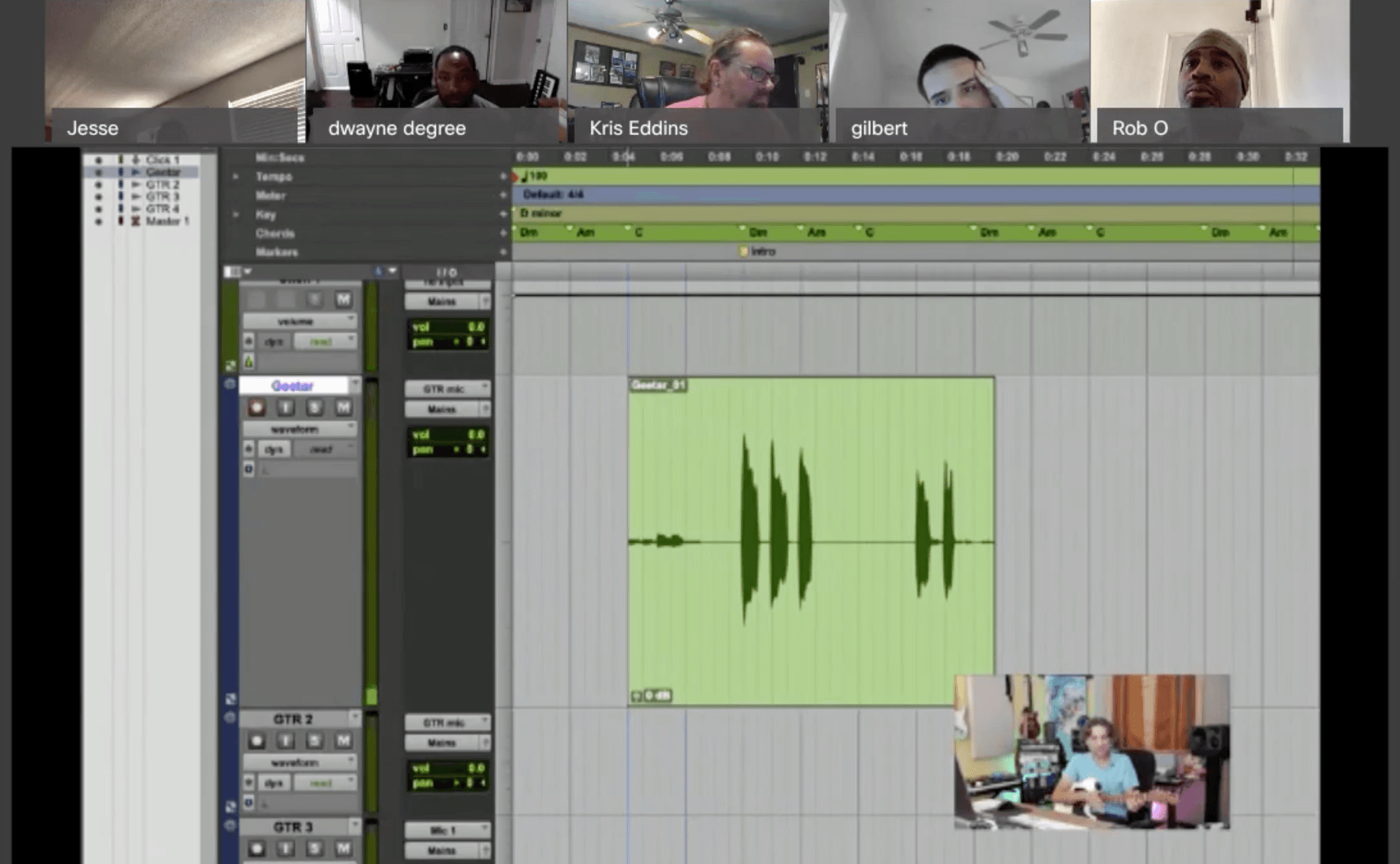Open Geetar input selector GTR mic
This screenshot has height=864, width=1400.
[x=447, y=389]
